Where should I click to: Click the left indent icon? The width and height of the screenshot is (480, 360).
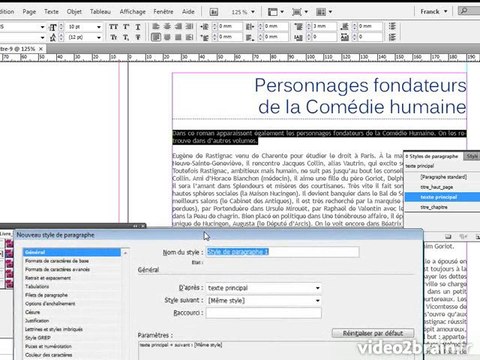pos(205,27)
